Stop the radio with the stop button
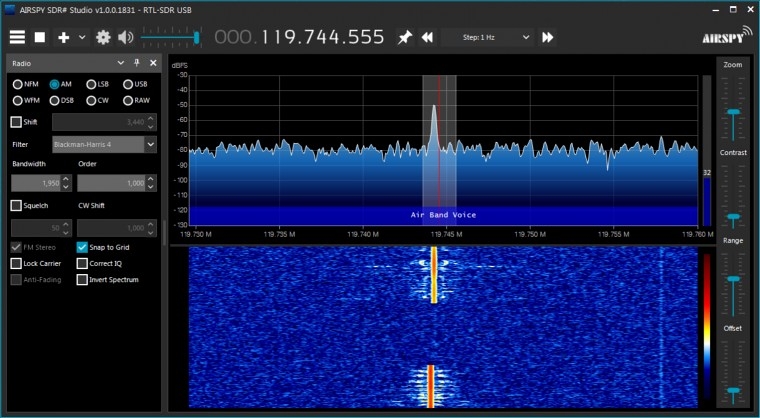Screen dimensions: 760x418 point(40,37)
